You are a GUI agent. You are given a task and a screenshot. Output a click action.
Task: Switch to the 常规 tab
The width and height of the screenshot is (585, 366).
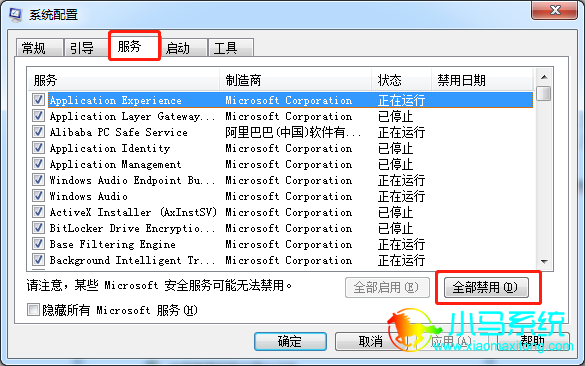pos(39,48)
